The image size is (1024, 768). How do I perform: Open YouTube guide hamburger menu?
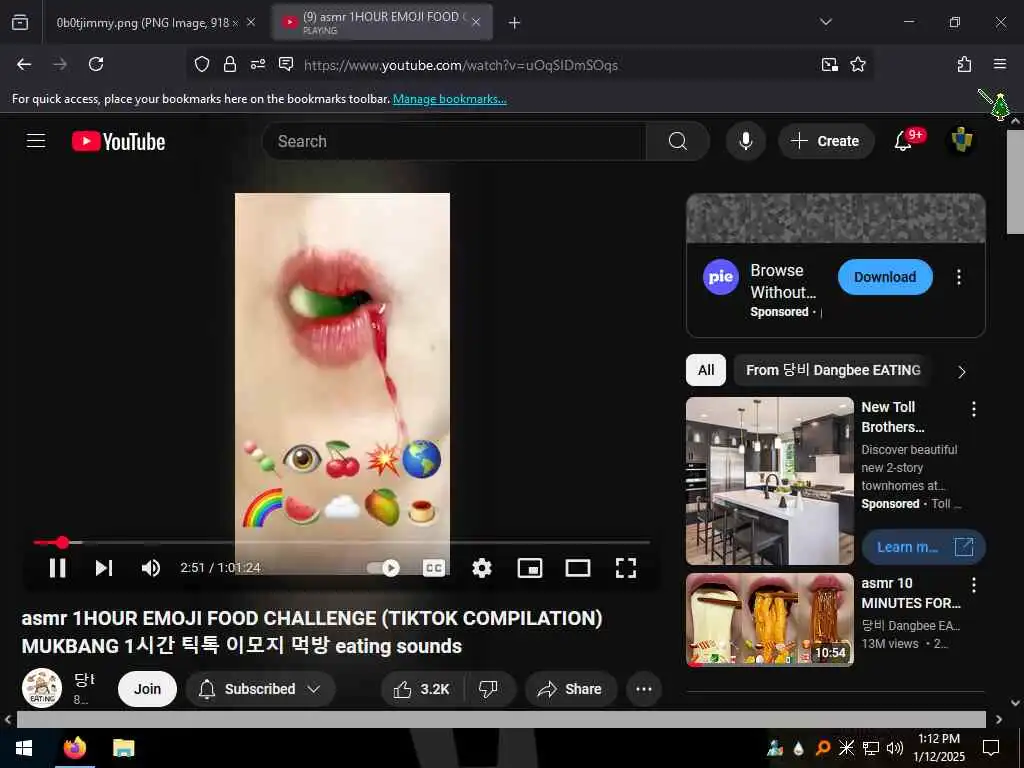(x=36, y=141)
